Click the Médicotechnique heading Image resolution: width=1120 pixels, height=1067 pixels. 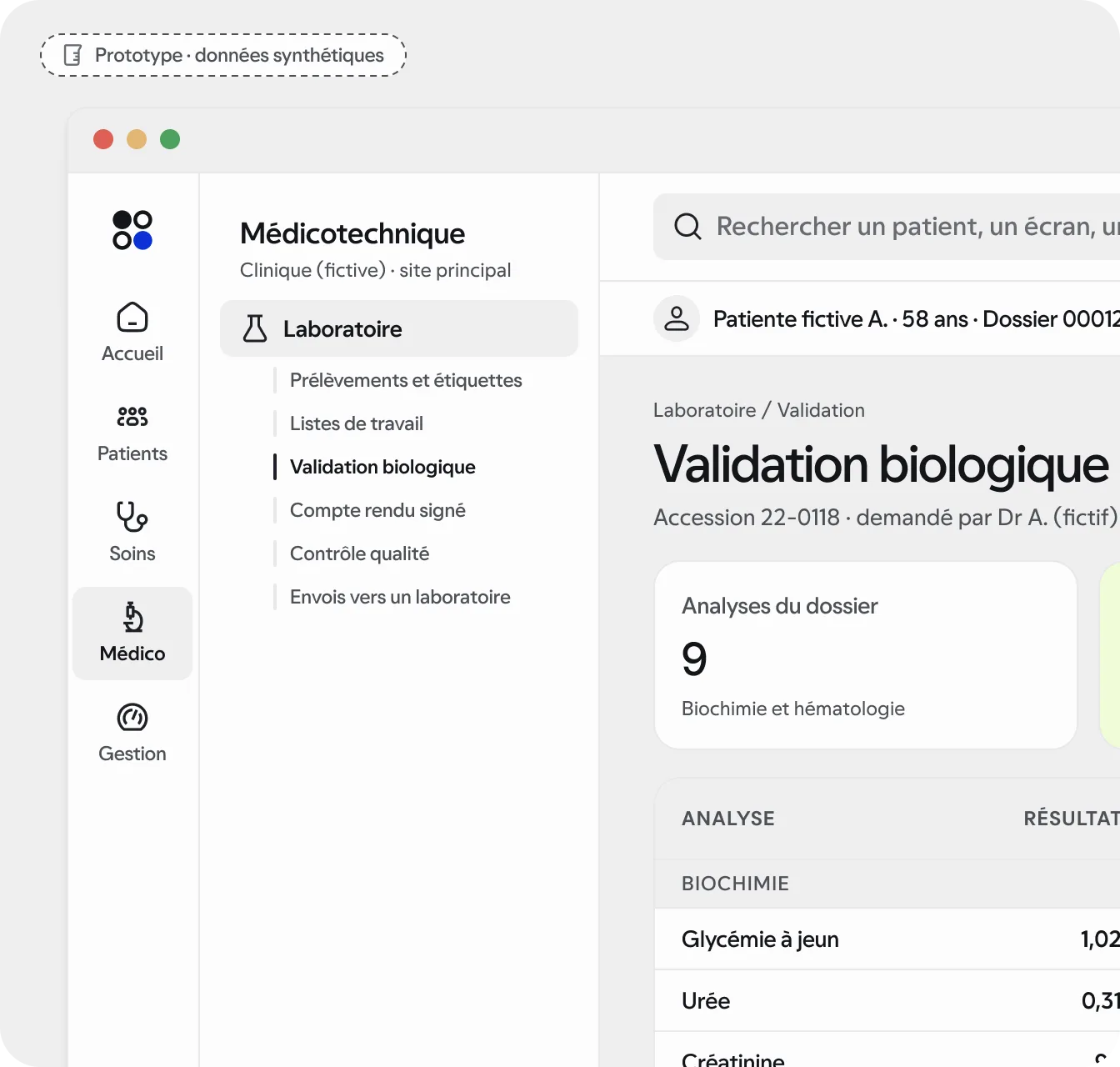tap(352, 233)
